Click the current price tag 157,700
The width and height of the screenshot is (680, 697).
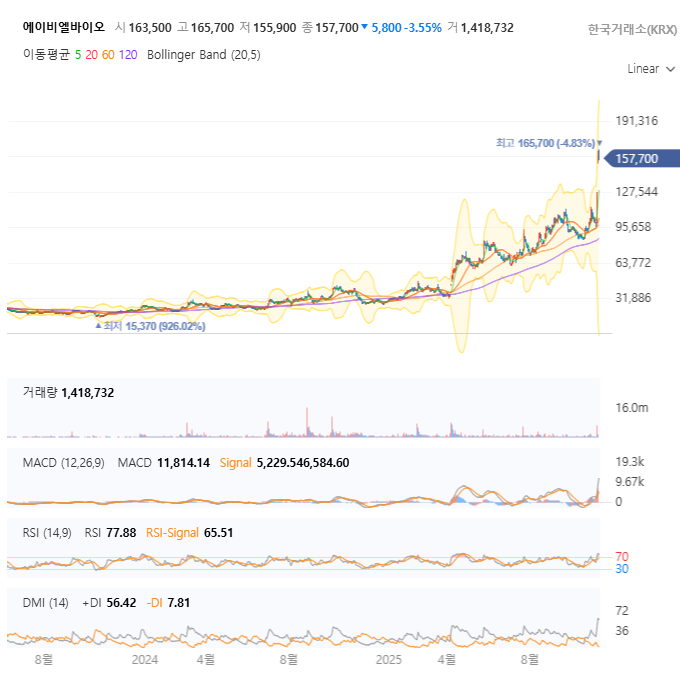642,158
